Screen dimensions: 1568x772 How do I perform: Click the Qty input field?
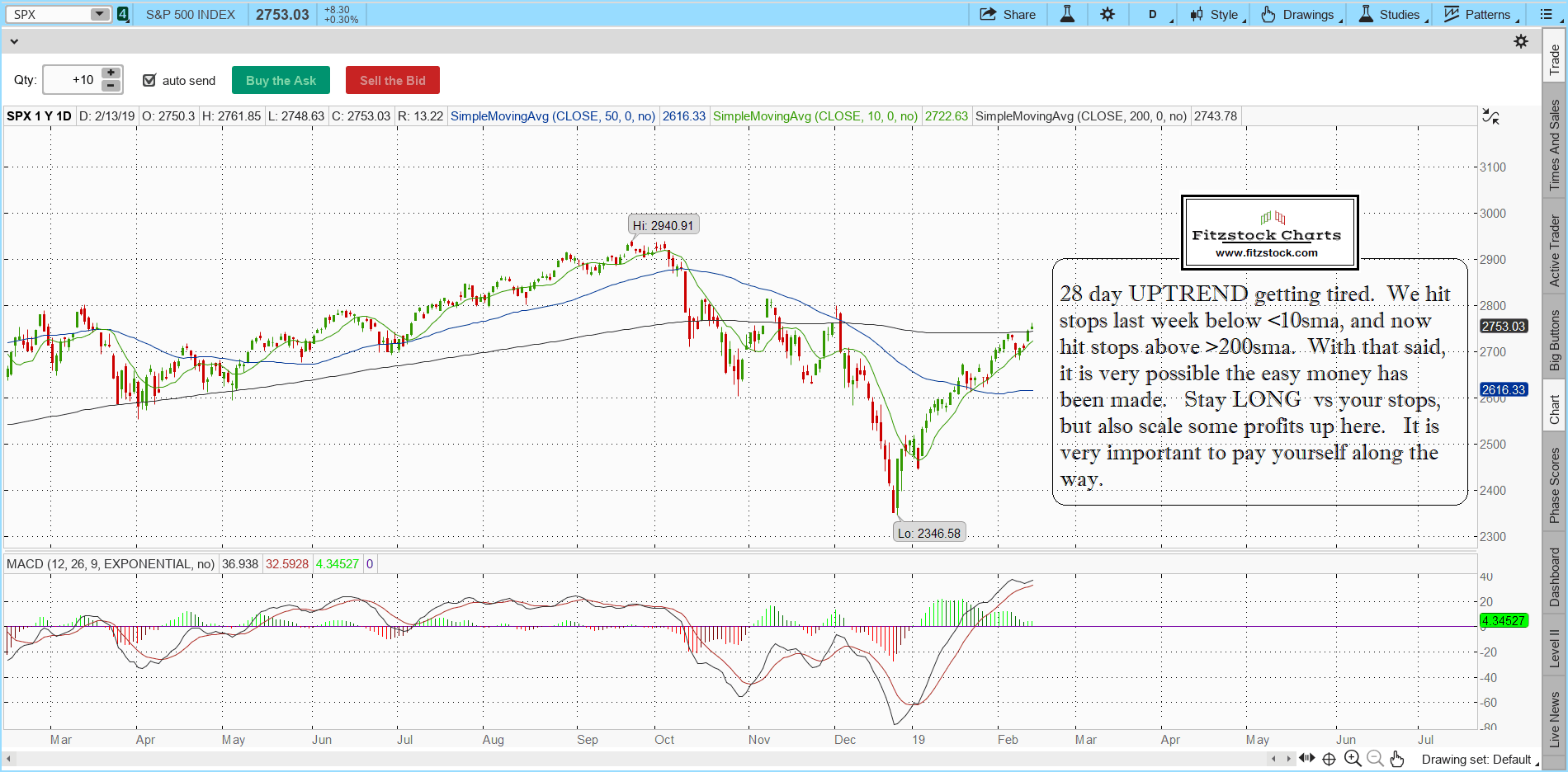pyautogui.click(x=72, y=80)
